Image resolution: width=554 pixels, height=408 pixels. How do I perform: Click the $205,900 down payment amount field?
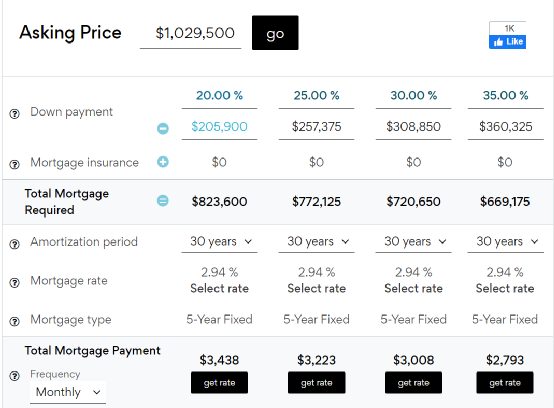pyautogui.click(x=219, y=126)
